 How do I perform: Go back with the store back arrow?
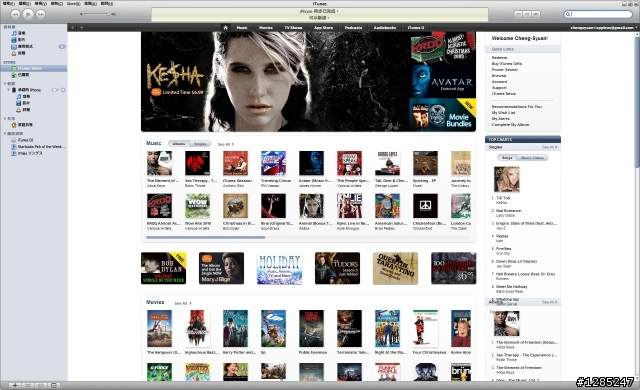(72, 28)
